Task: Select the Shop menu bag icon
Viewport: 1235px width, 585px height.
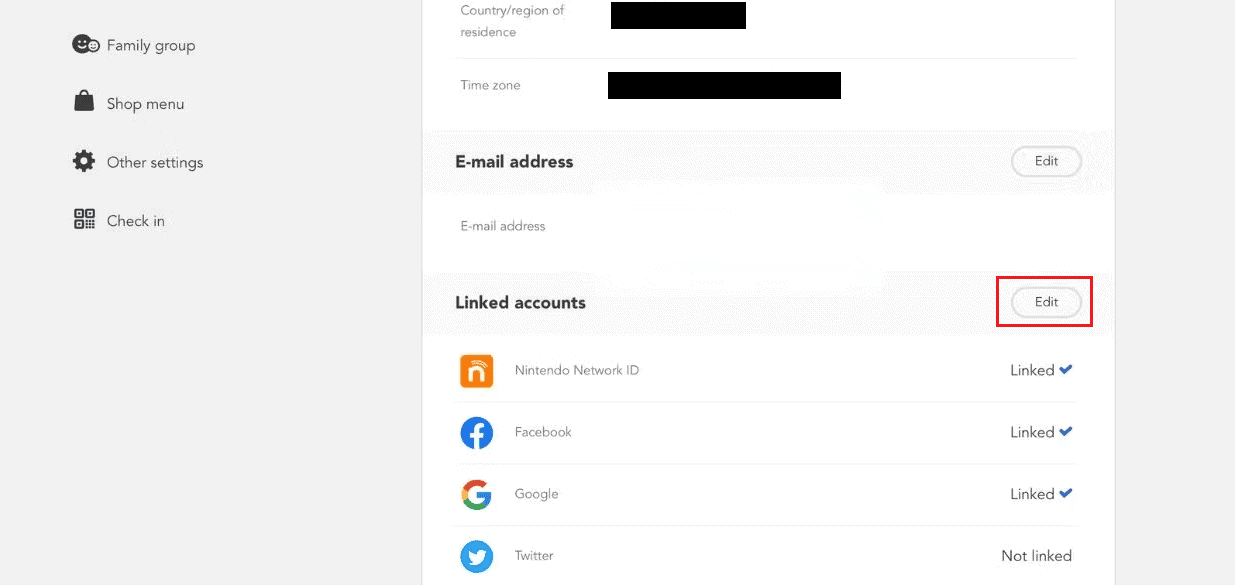Action: [x=84, y=102]
